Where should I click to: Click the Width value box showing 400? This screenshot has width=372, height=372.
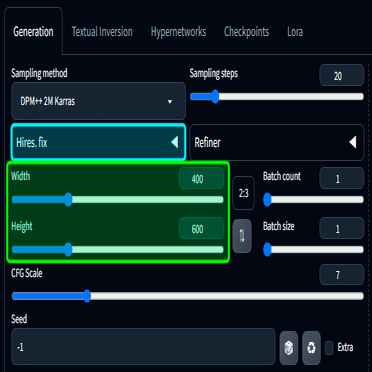pos(201,178)
